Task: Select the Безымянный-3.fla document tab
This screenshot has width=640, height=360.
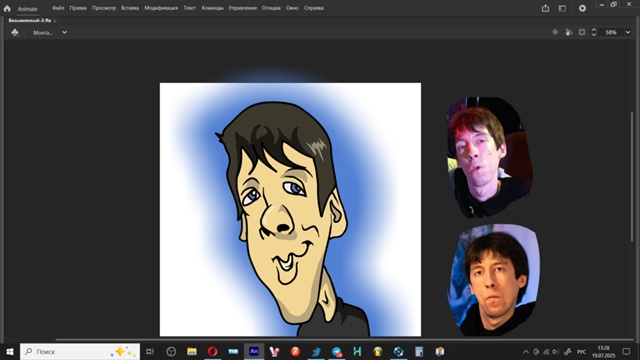Action: coord(29,20)
